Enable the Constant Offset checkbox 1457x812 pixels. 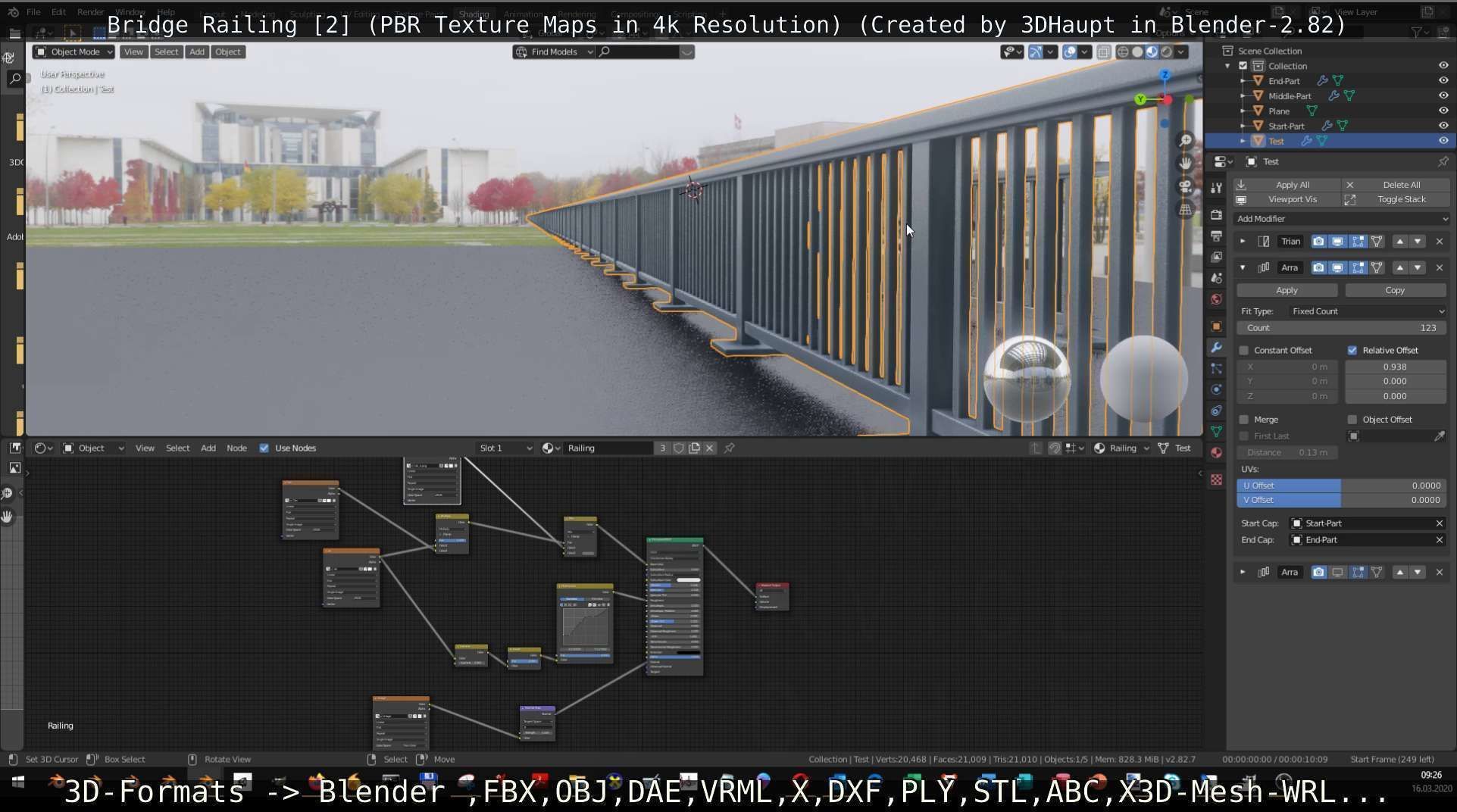[1243, 351]
